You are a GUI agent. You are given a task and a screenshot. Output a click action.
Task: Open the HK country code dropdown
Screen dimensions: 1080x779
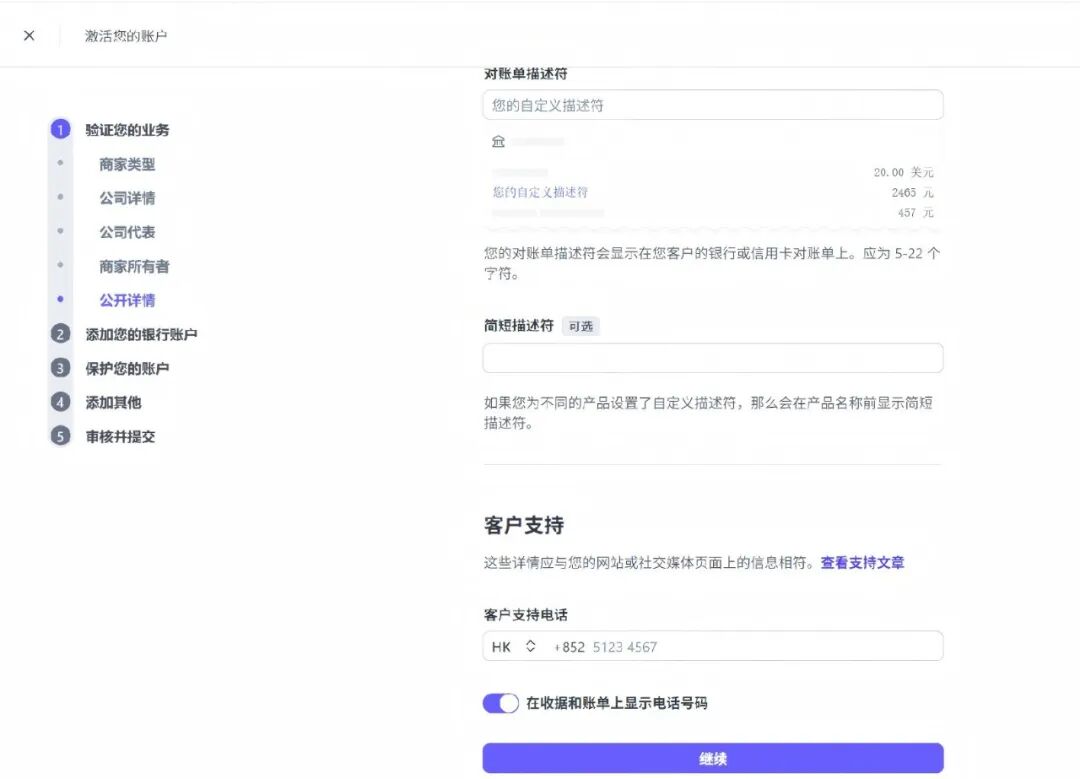[514, 647]
